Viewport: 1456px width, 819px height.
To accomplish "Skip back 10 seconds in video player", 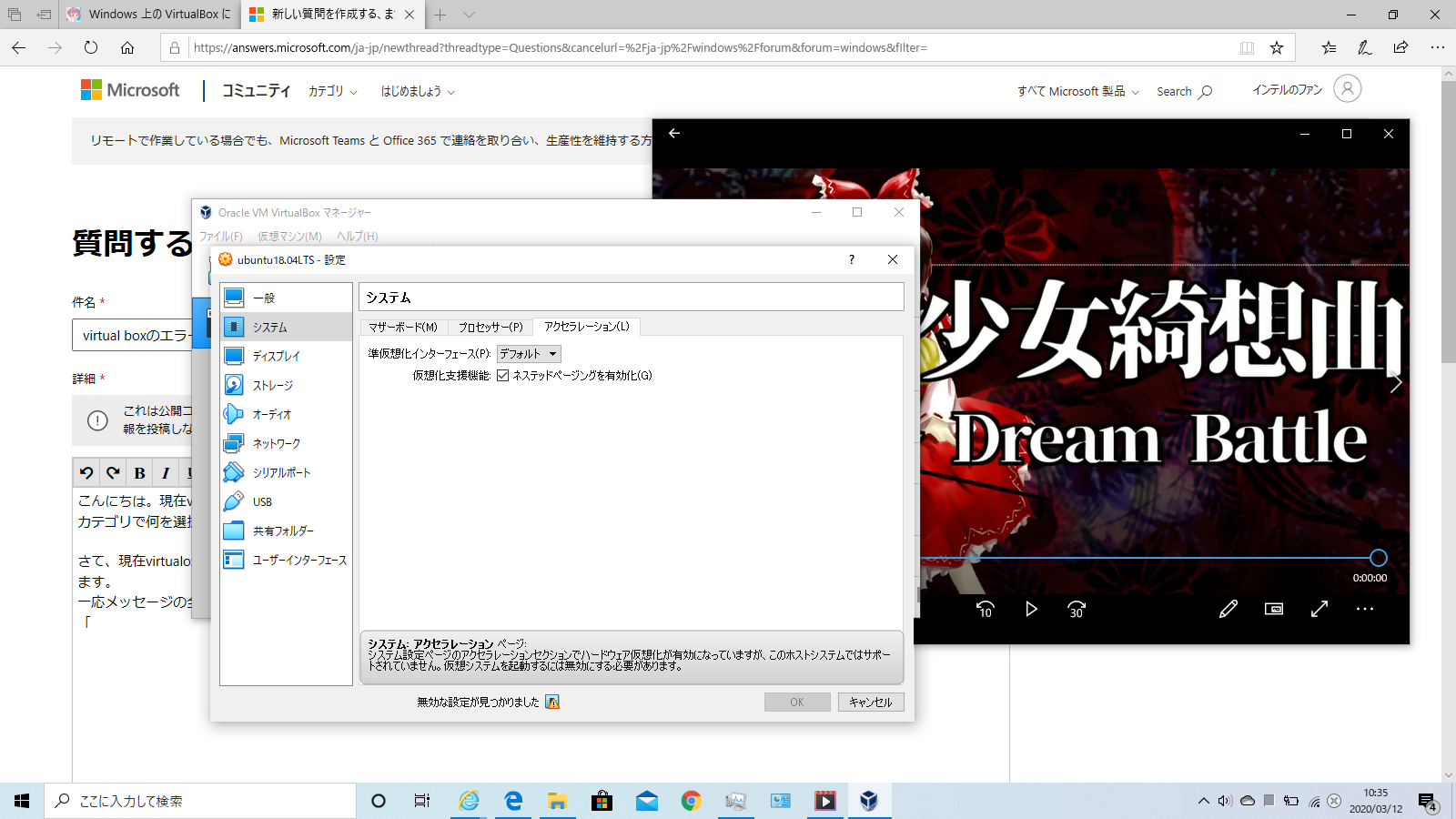I will coord(986,609).
